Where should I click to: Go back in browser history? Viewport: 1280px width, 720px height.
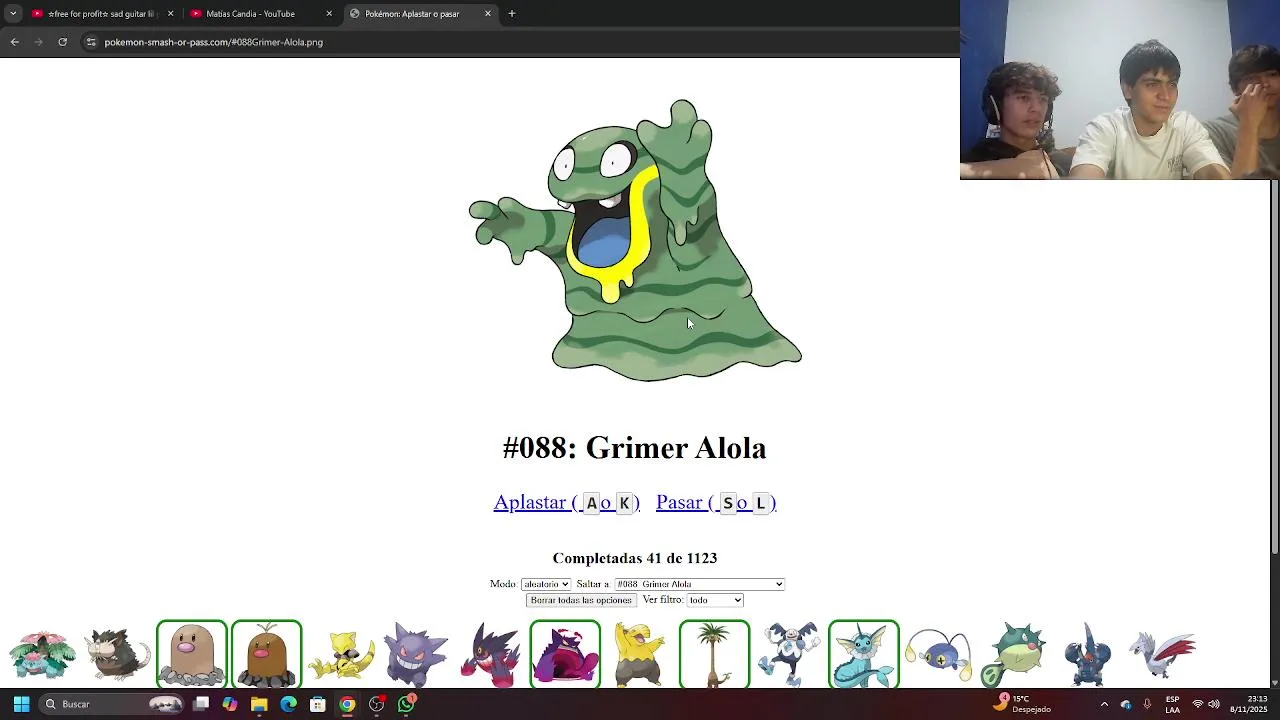[14, 42]
